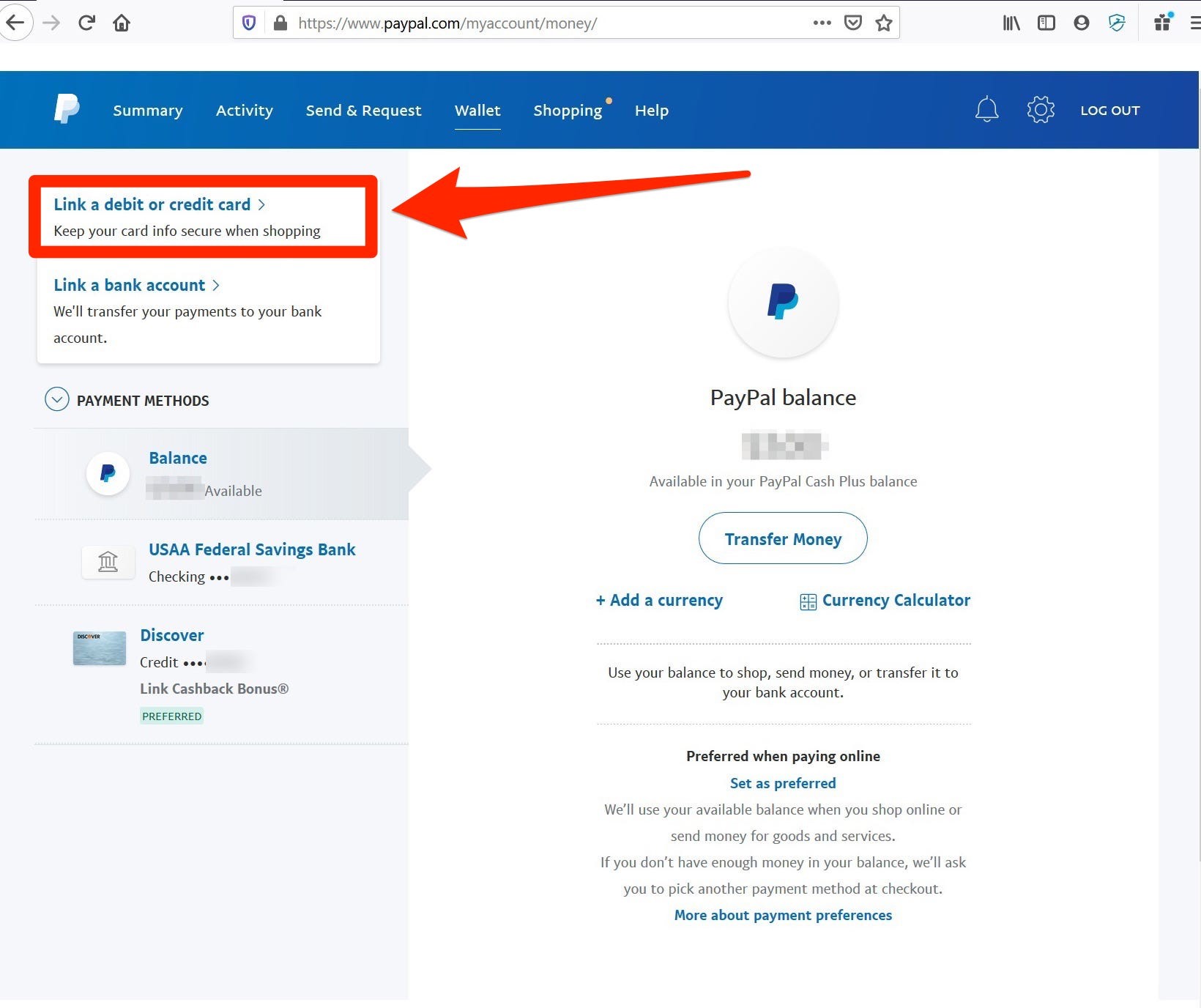The width and height of the screenshot is (1201, 1008).
Task: Click the blurred PayPal balance amount
Action: click(x=784, y=445)
